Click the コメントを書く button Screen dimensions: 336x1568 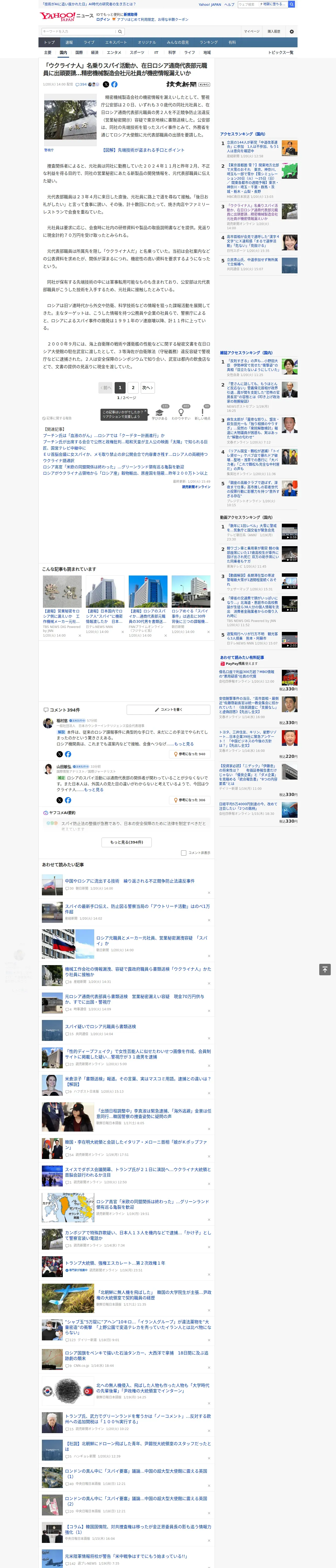(x=168, y=709)
